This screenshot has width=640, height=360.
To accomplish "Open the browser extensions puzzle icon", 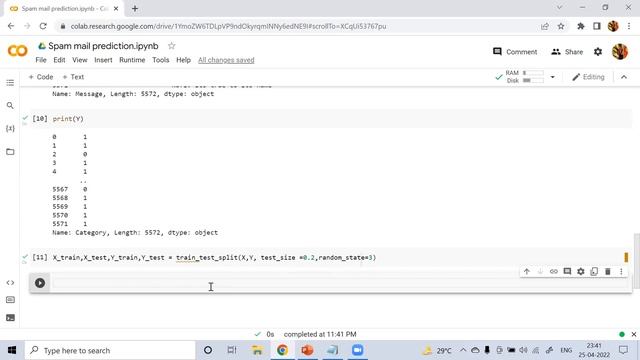I will pyautogui.click(x=581, y=26).
